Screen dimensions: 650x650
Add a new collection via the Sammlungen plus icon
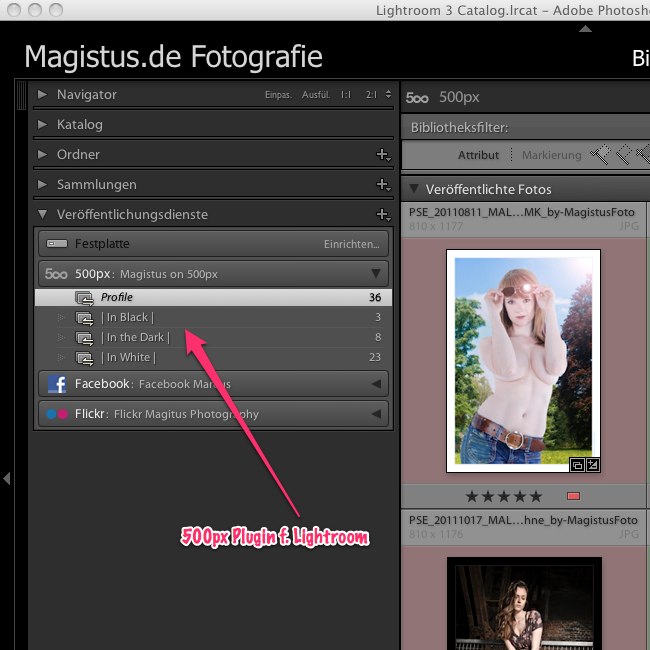pos(382,185)
